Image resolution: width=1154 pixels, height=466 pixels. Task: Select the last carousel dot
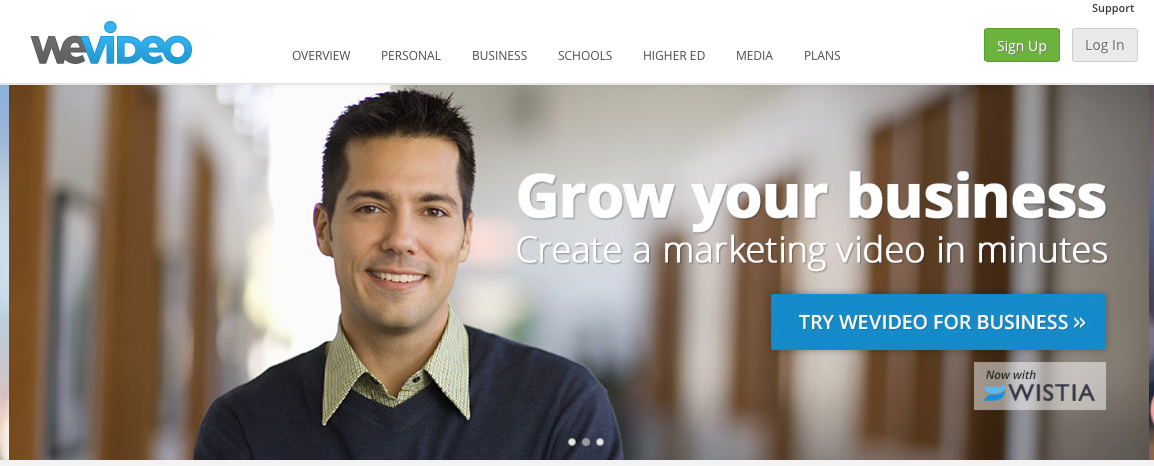click(600, 442)
